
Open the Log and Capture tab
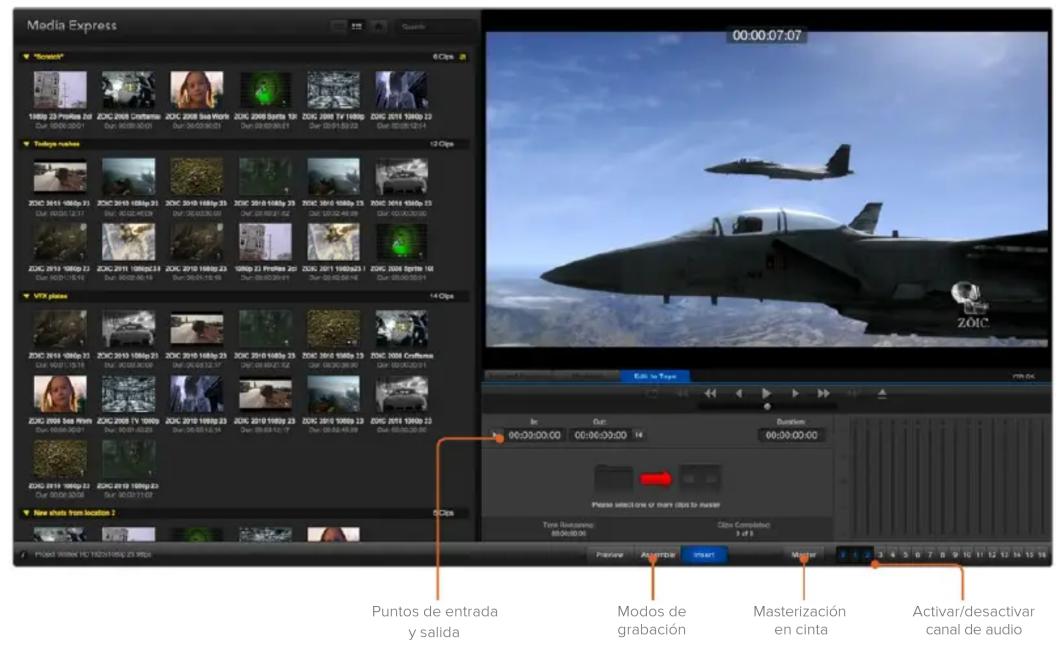point(520,376)
